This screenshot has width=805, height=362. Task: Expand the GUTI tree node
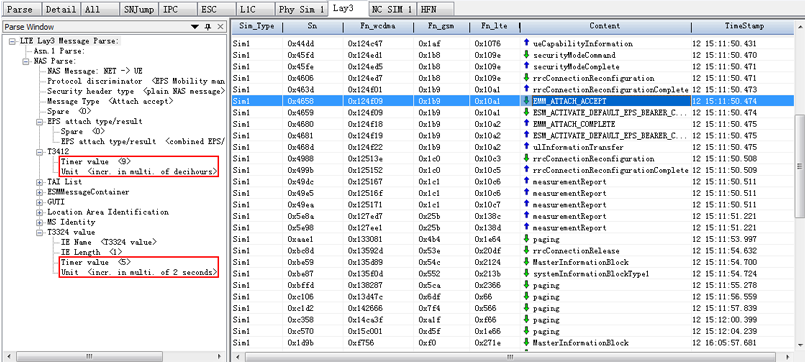(40, 202)
